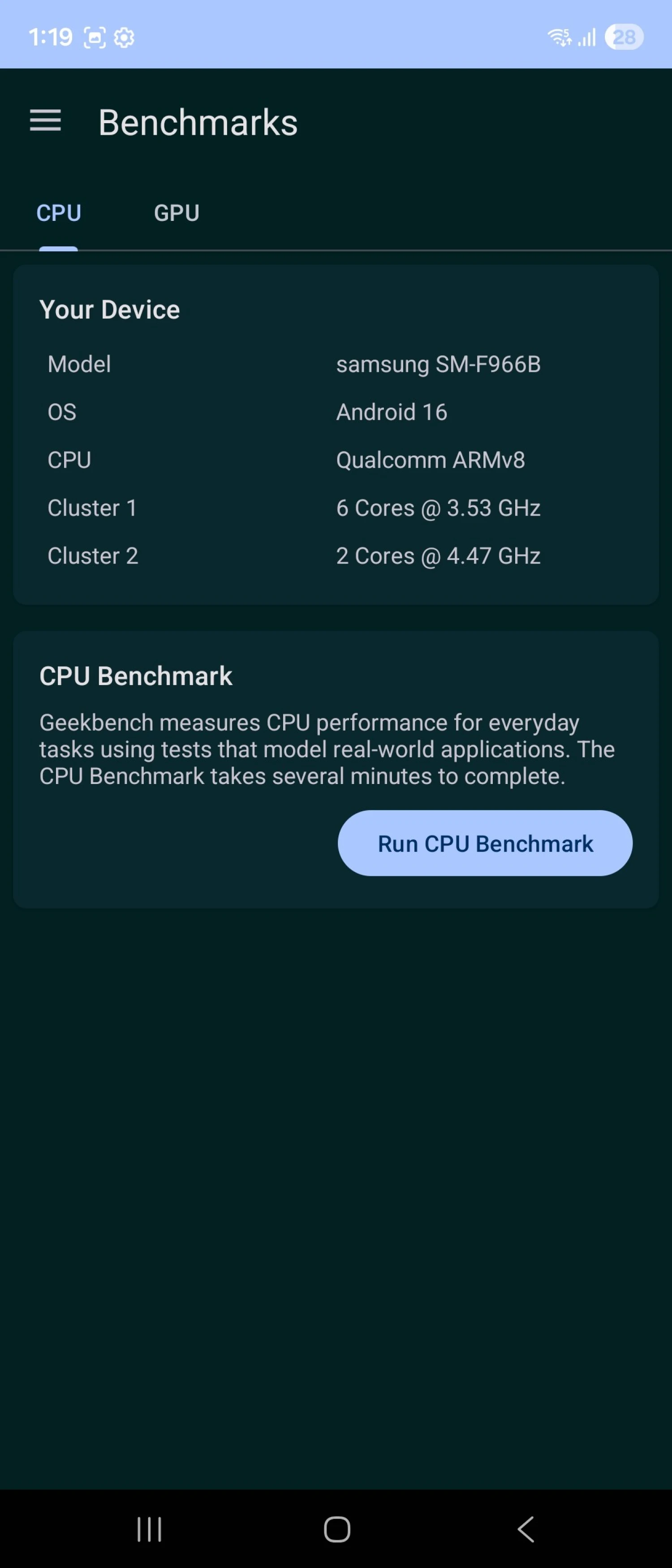
Task: Tap the clock time in status bar
Action: [x=51, y=38]
